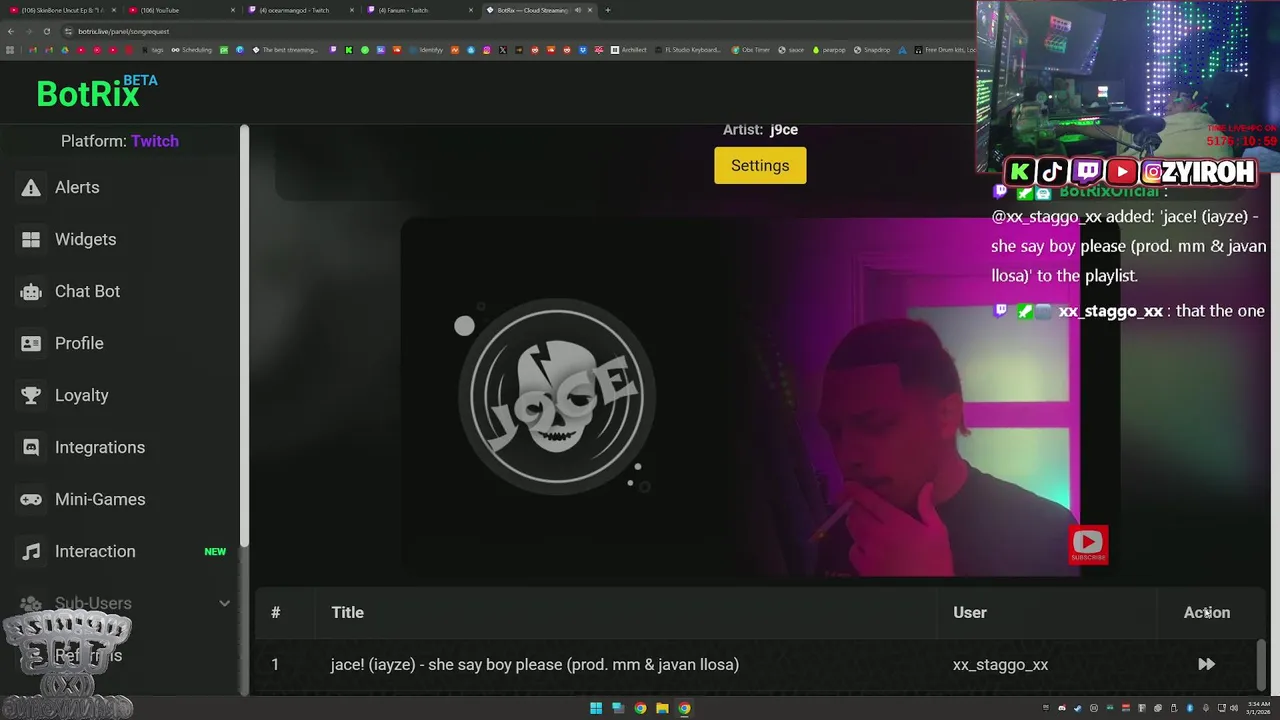This screenshot has width=1280, height=720.
Task: Click the song queue table scrollbar
Action: pos(1261,664)
